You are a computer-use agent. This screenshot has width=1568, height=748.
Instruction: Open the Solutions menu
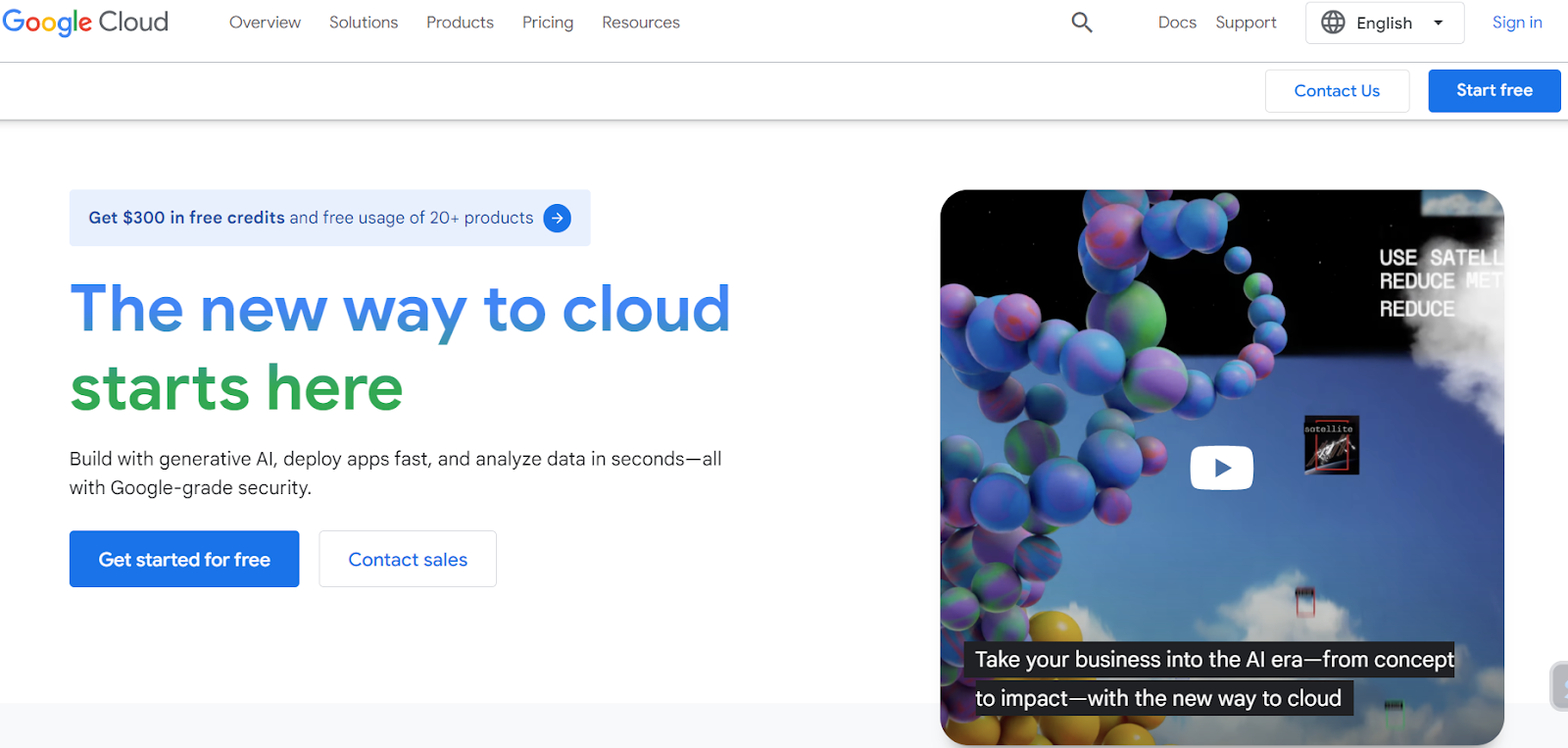364,23
